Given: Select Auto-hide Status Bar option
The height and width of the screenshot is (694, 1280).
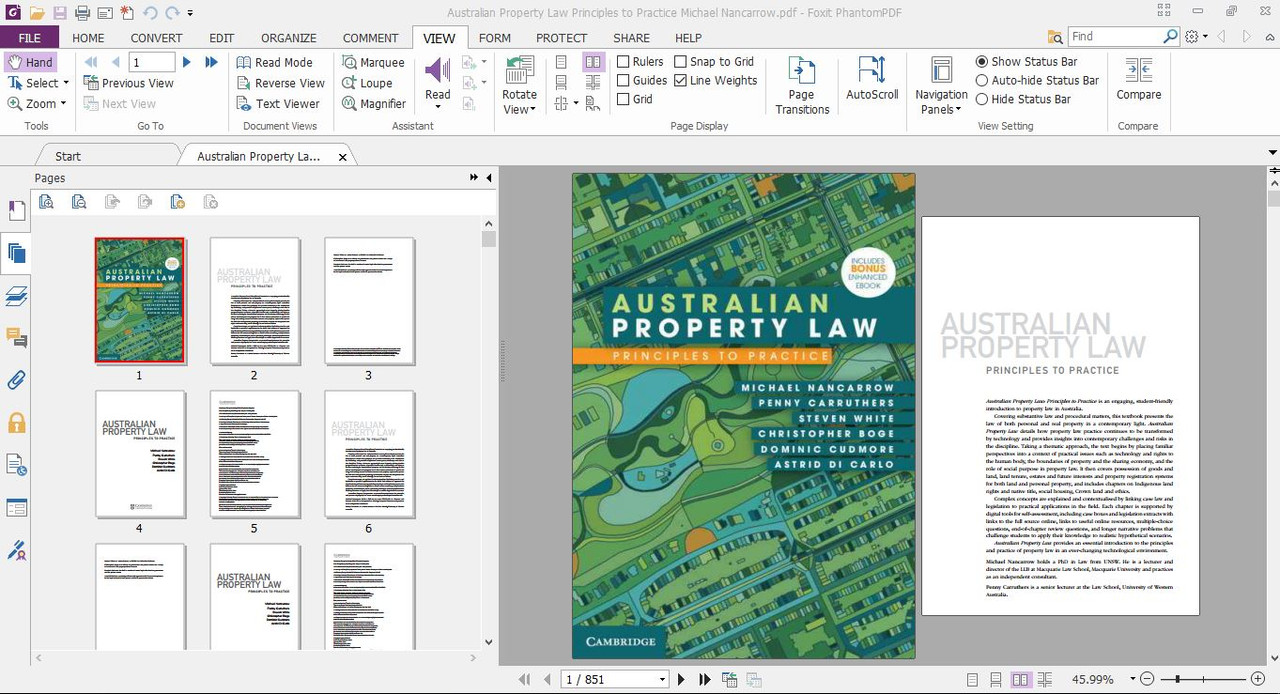Looking at the screenshot, I should coord(982,80).
